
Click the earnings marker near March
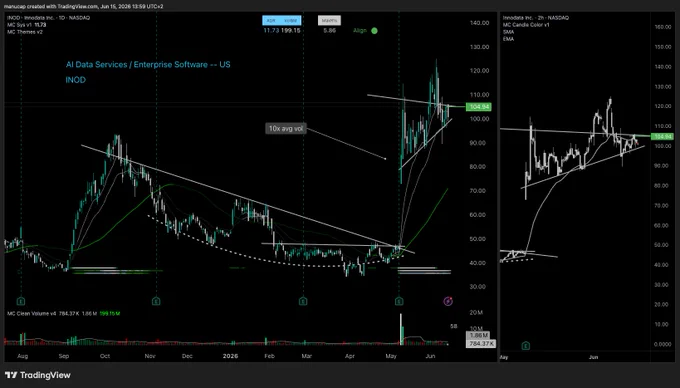(303, 301)
